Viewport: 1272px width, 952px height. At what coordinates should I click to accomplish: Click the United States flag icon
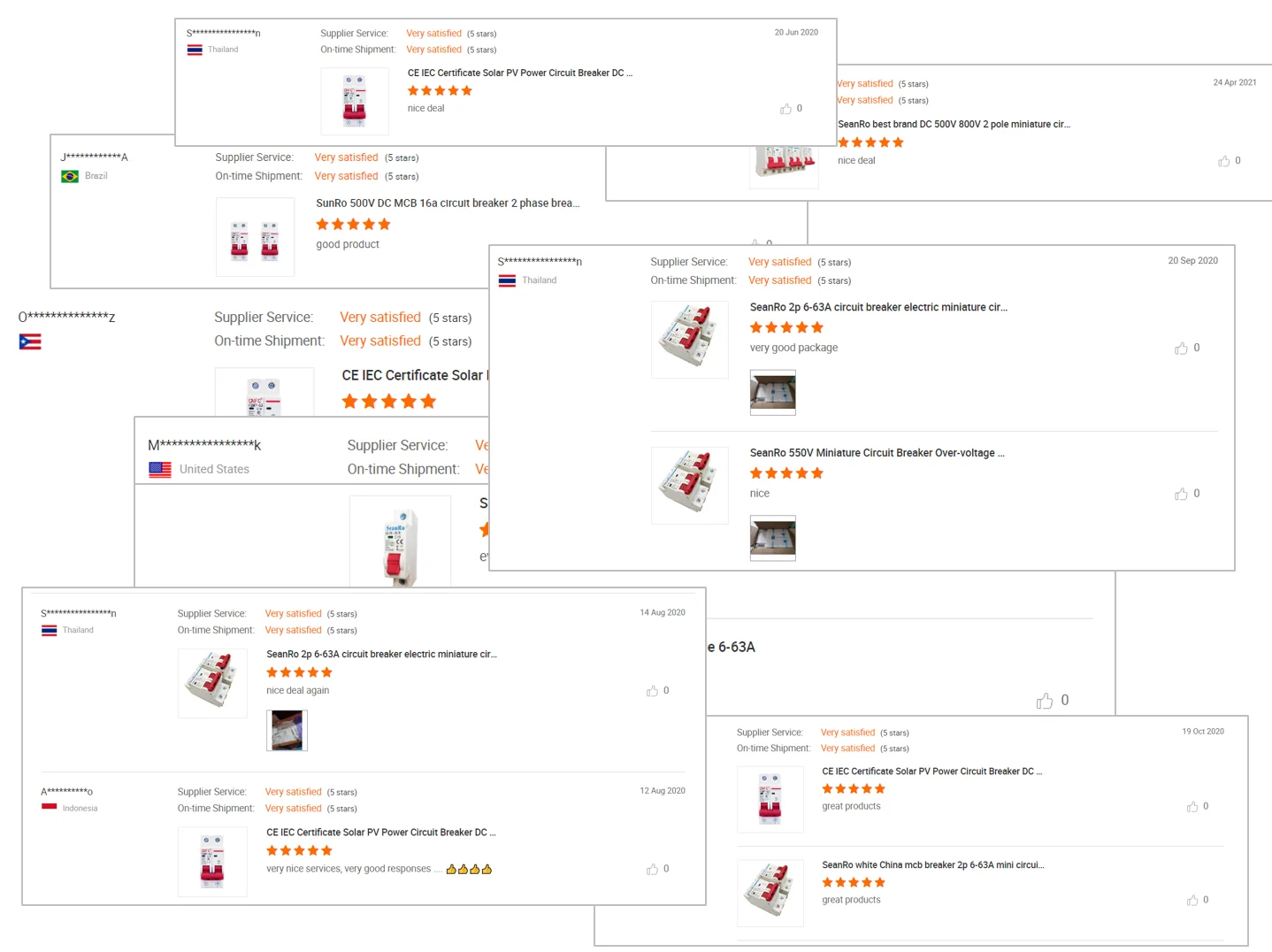tap(160, 470)
